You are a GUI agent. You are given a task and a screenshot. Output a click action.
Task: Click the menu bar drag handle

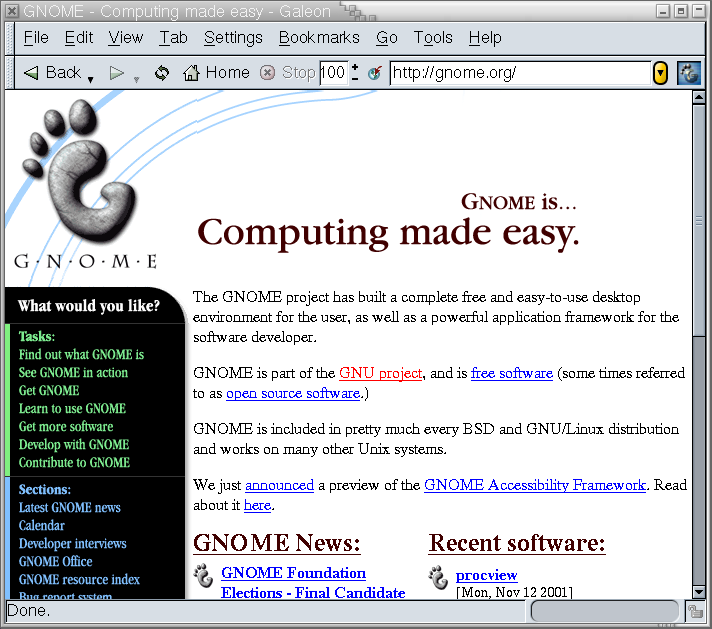10,38
